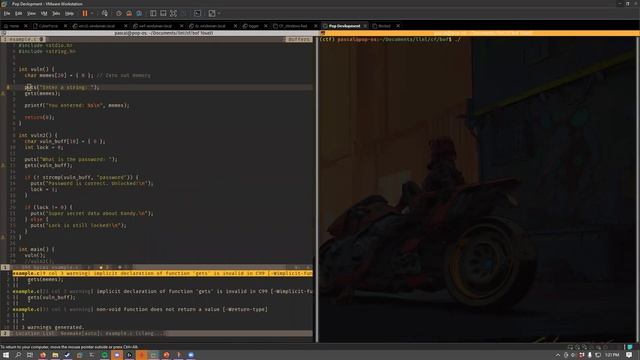The image size is (640, 360).
Task: Open the Edit menu
Action: (x=19, y=13)
